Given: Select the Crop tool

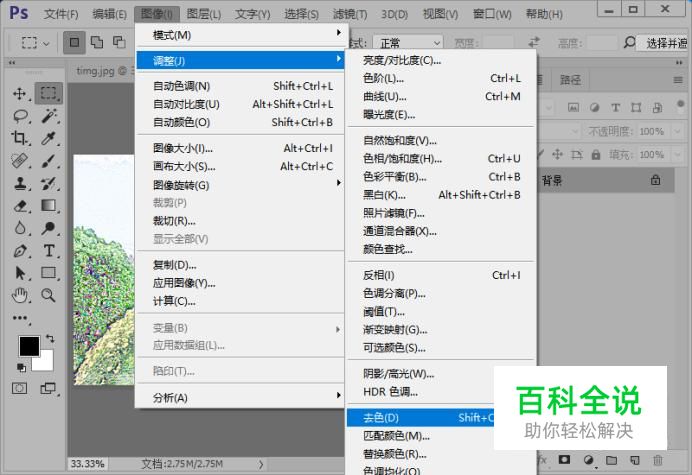Looking at the screenshot, I should pyautogui.click(x=19, y=138).
